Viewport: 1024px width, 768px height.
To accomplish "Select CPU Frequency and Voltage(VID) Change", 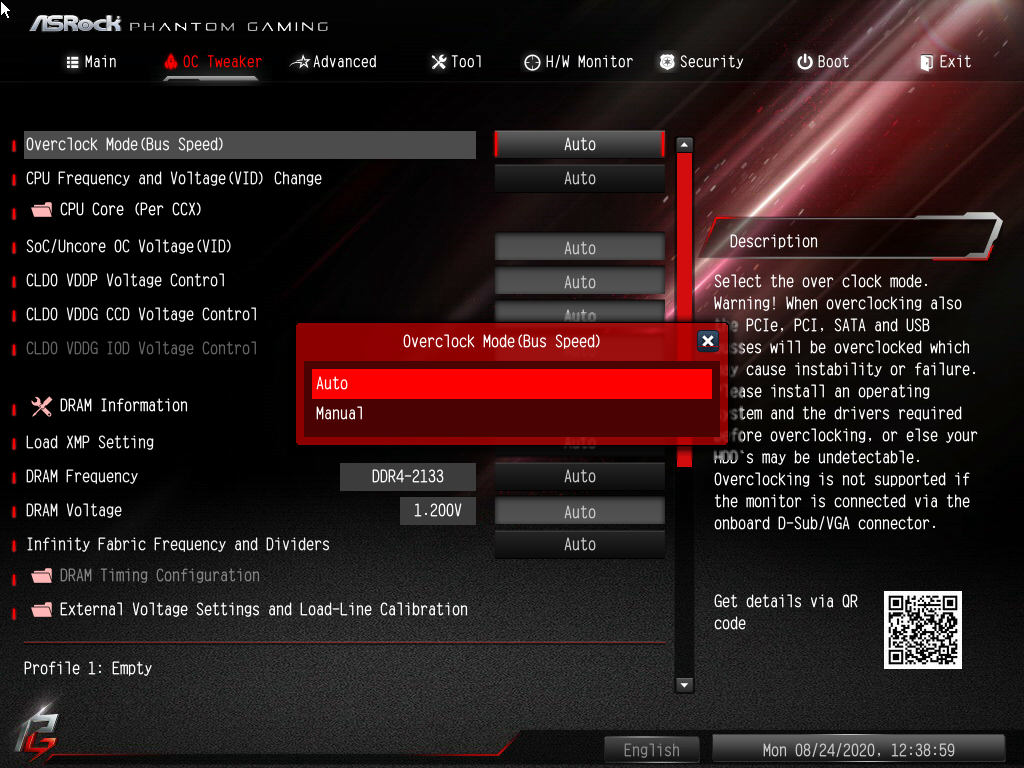I will coord(174,178).
